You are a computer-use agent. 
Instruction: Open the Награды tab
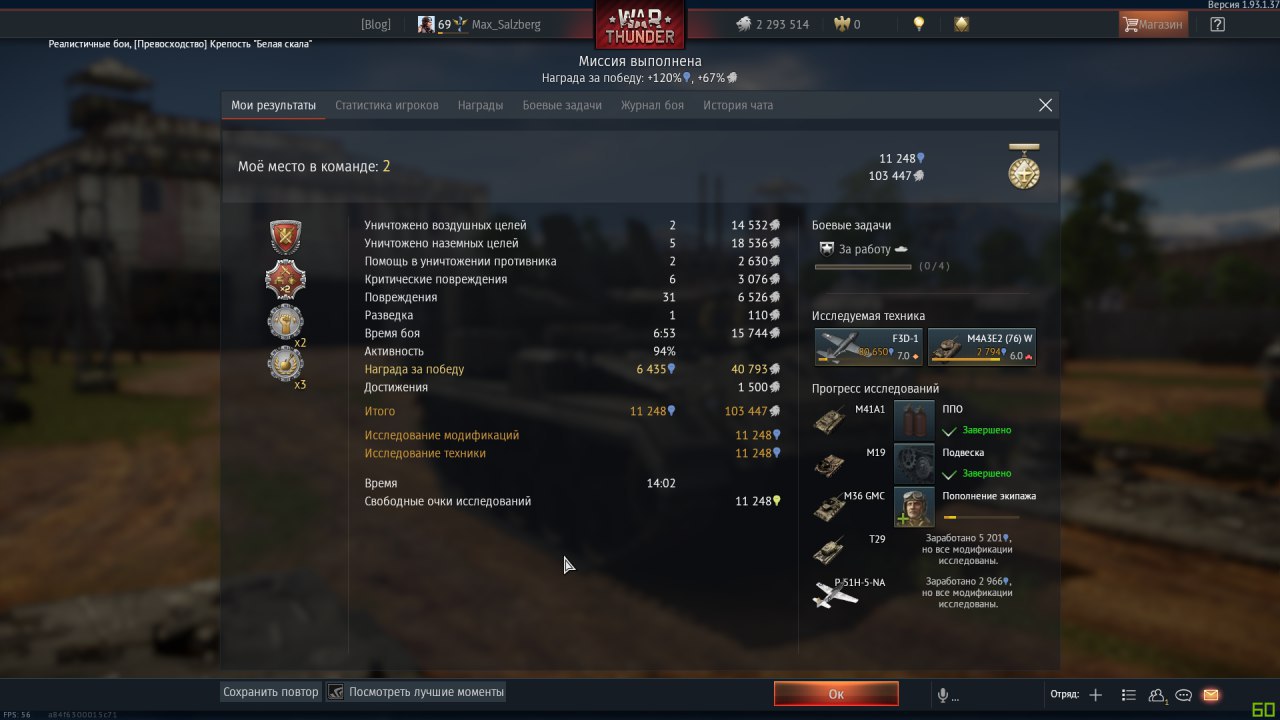[481, 105]
